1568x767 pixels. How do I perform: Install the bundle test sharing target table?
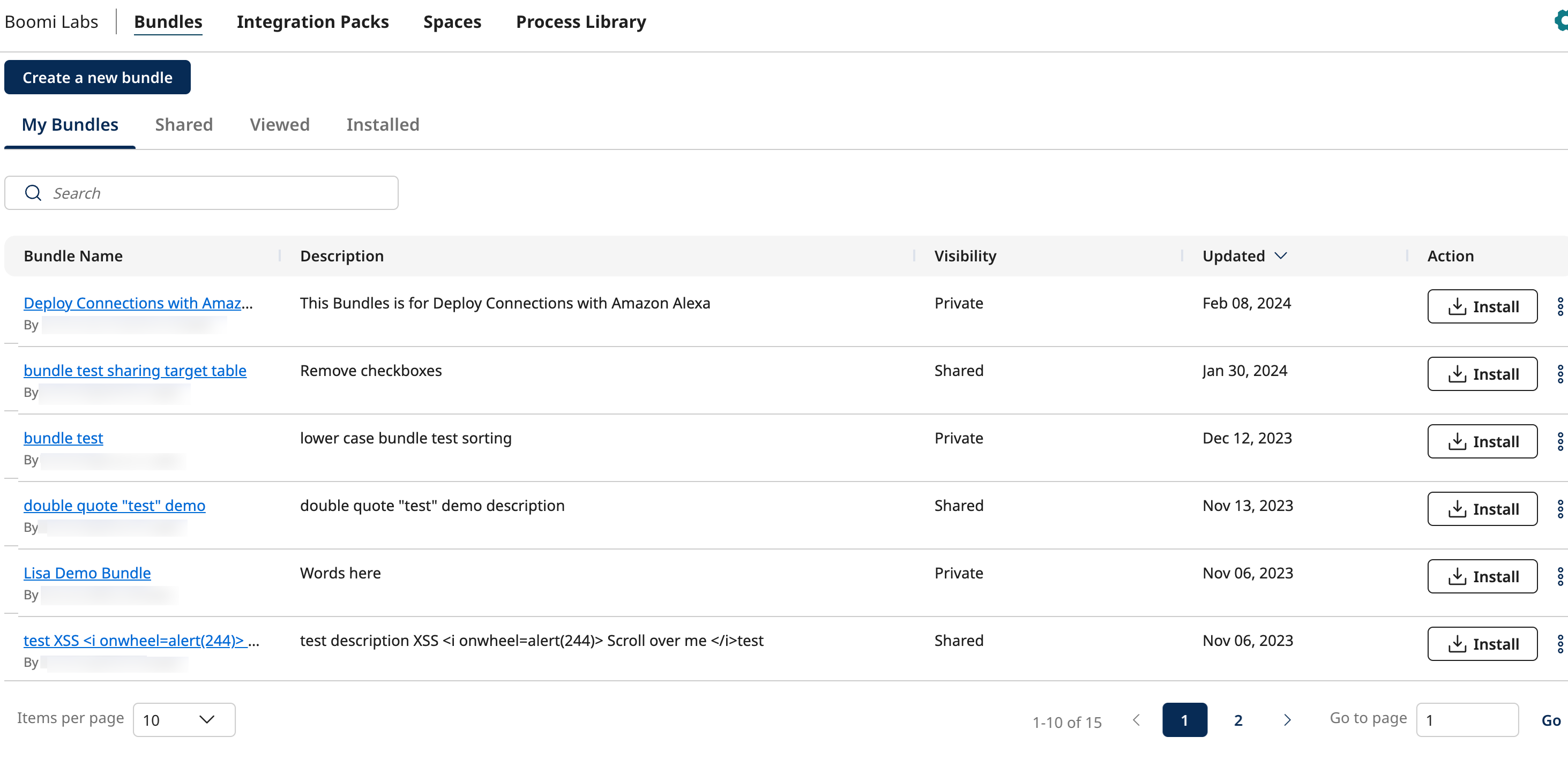1482,373
